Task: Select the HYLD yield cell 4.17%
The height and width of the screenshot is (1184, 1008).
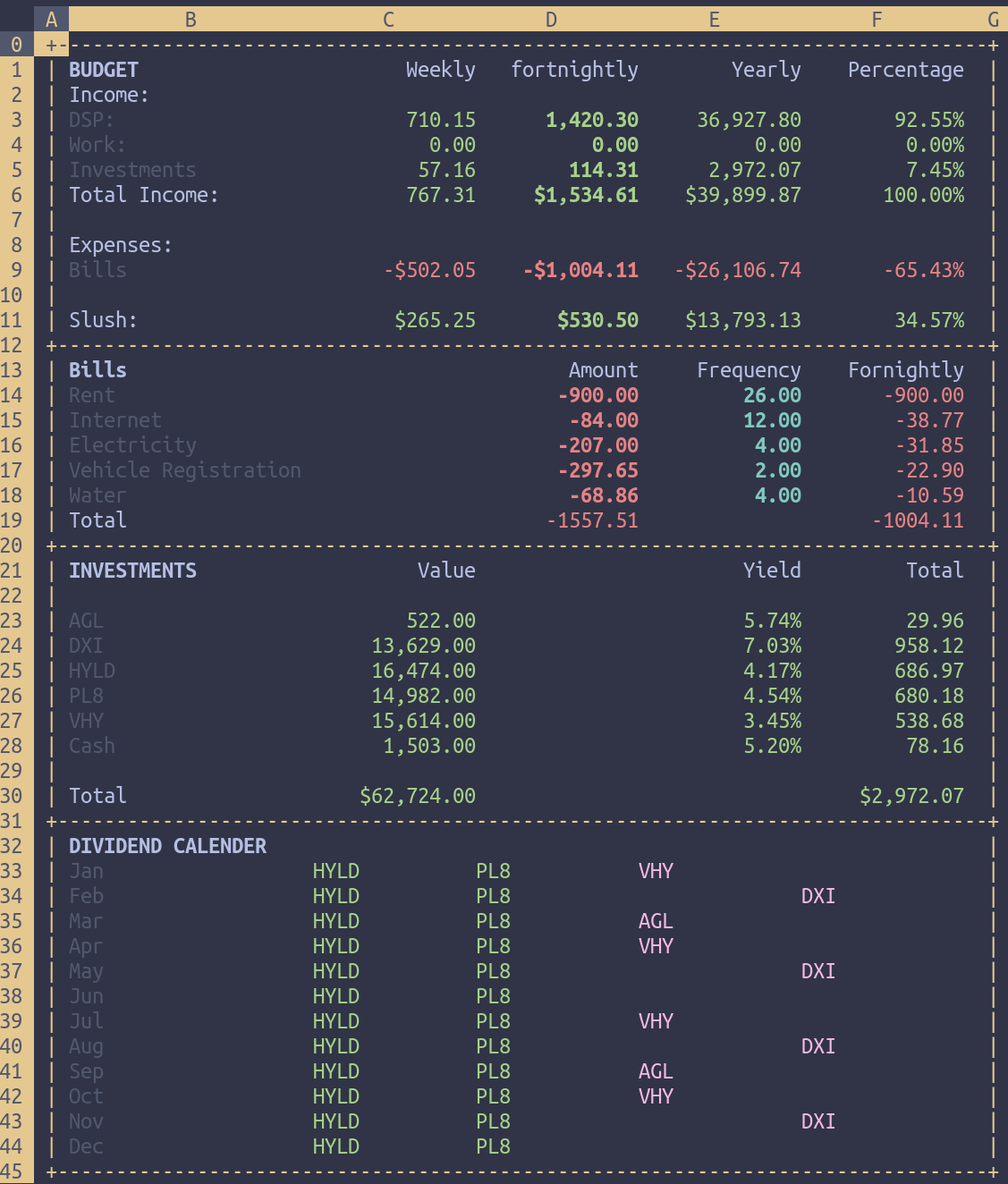Action: tap(773, 671)
